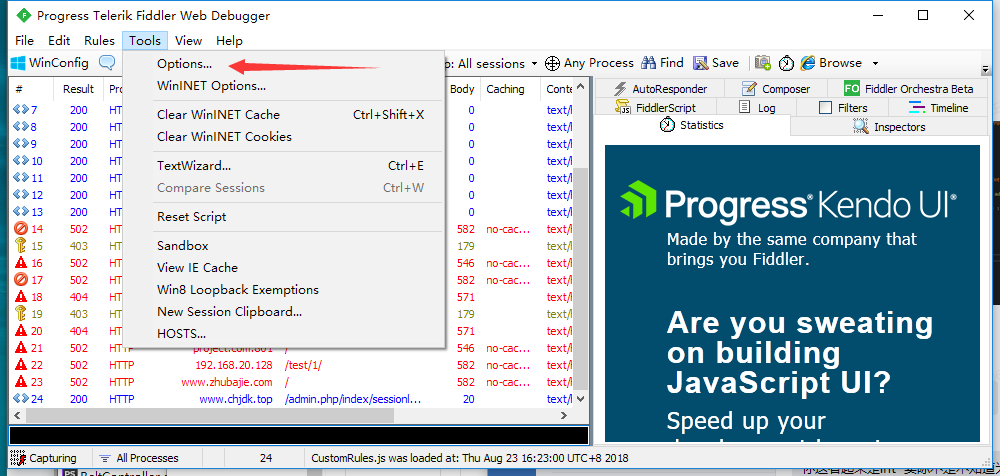Sort by the Result column header
The image size is (1000, 476).
78,89
